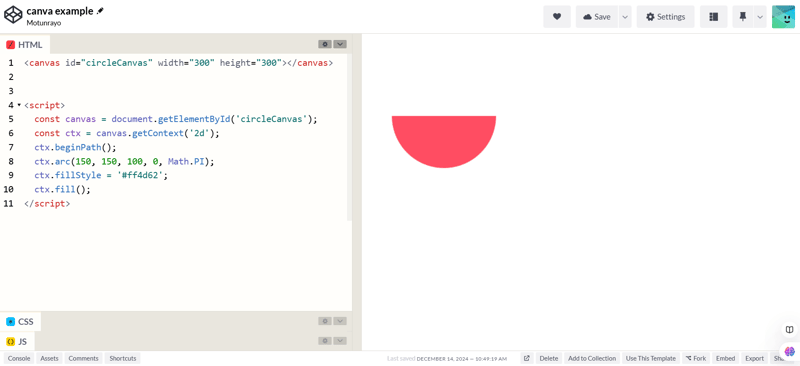
Task: Pin this pen with the pin icon
Action: pos(742,17)
